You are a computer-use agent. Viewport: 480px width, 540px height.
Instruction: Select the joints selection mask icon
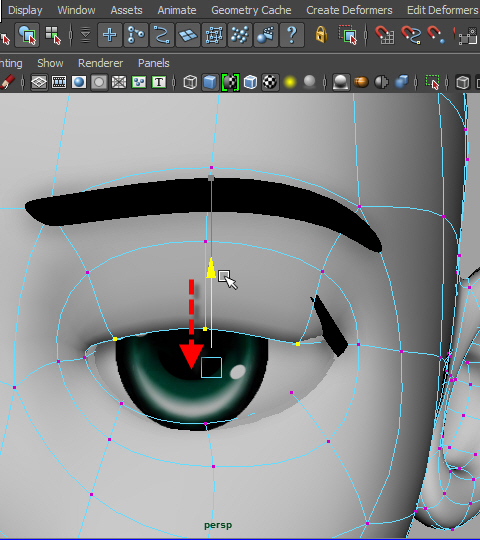(x=136, y=35)
